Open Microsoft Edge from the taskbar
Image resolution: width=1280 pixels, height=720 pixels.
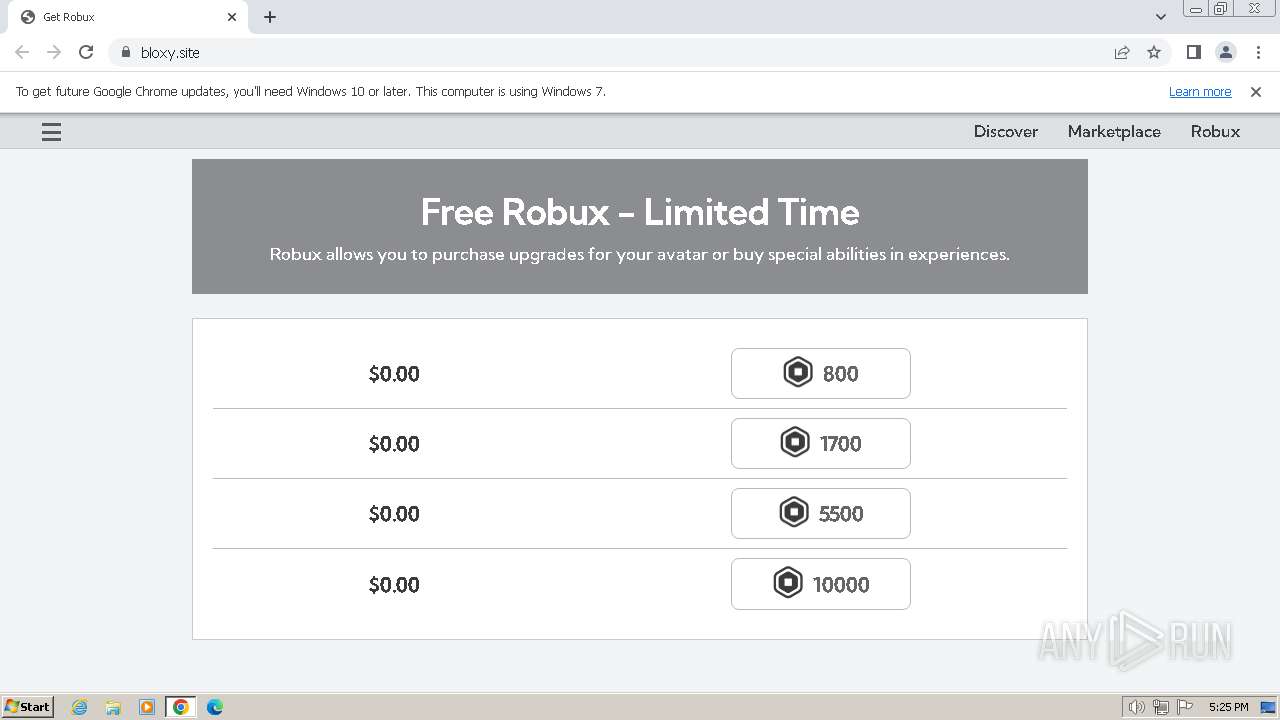(214, 707)
